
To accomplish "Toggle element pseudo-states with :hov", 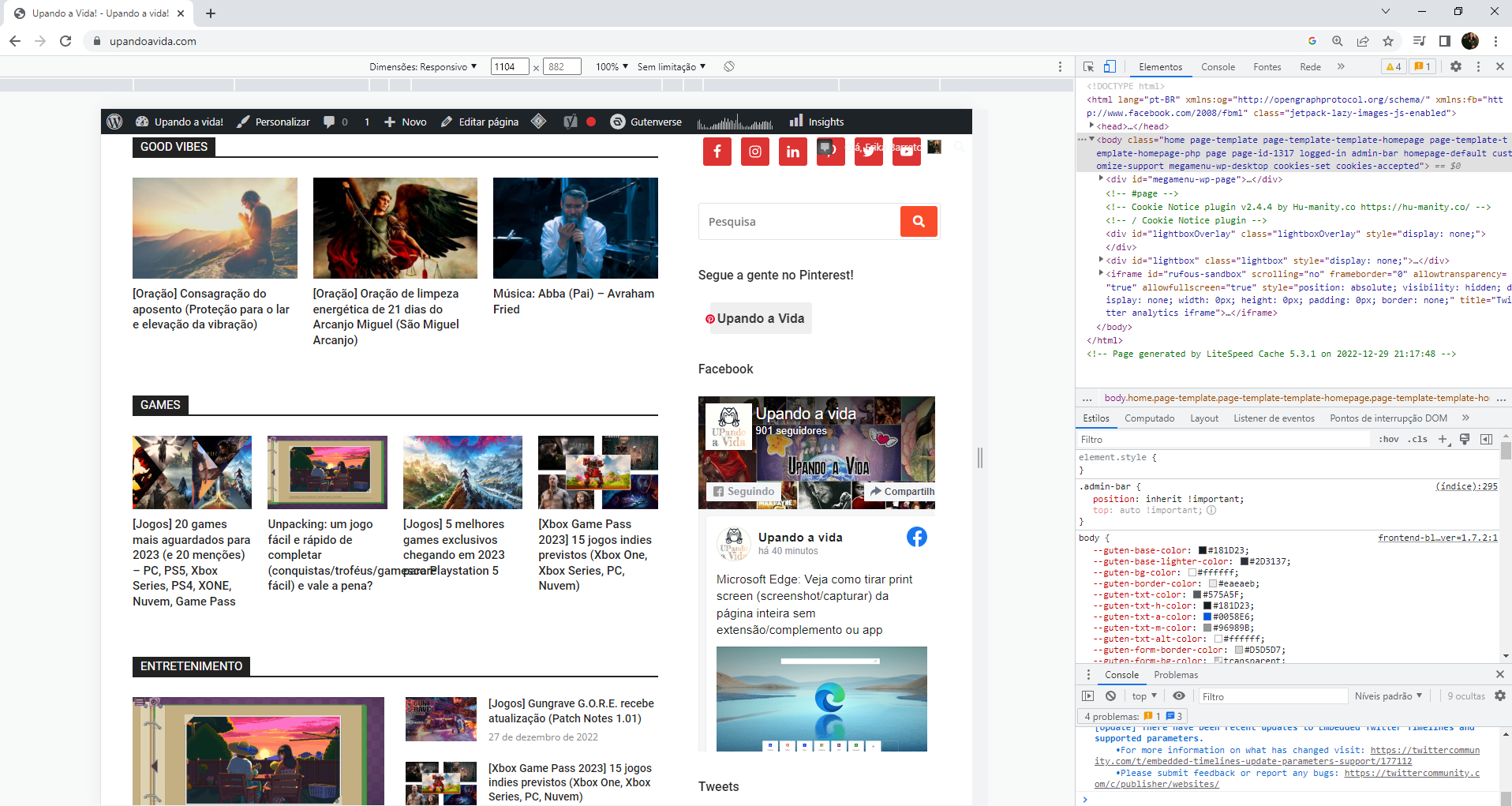I will click(x=1387, y=439).
